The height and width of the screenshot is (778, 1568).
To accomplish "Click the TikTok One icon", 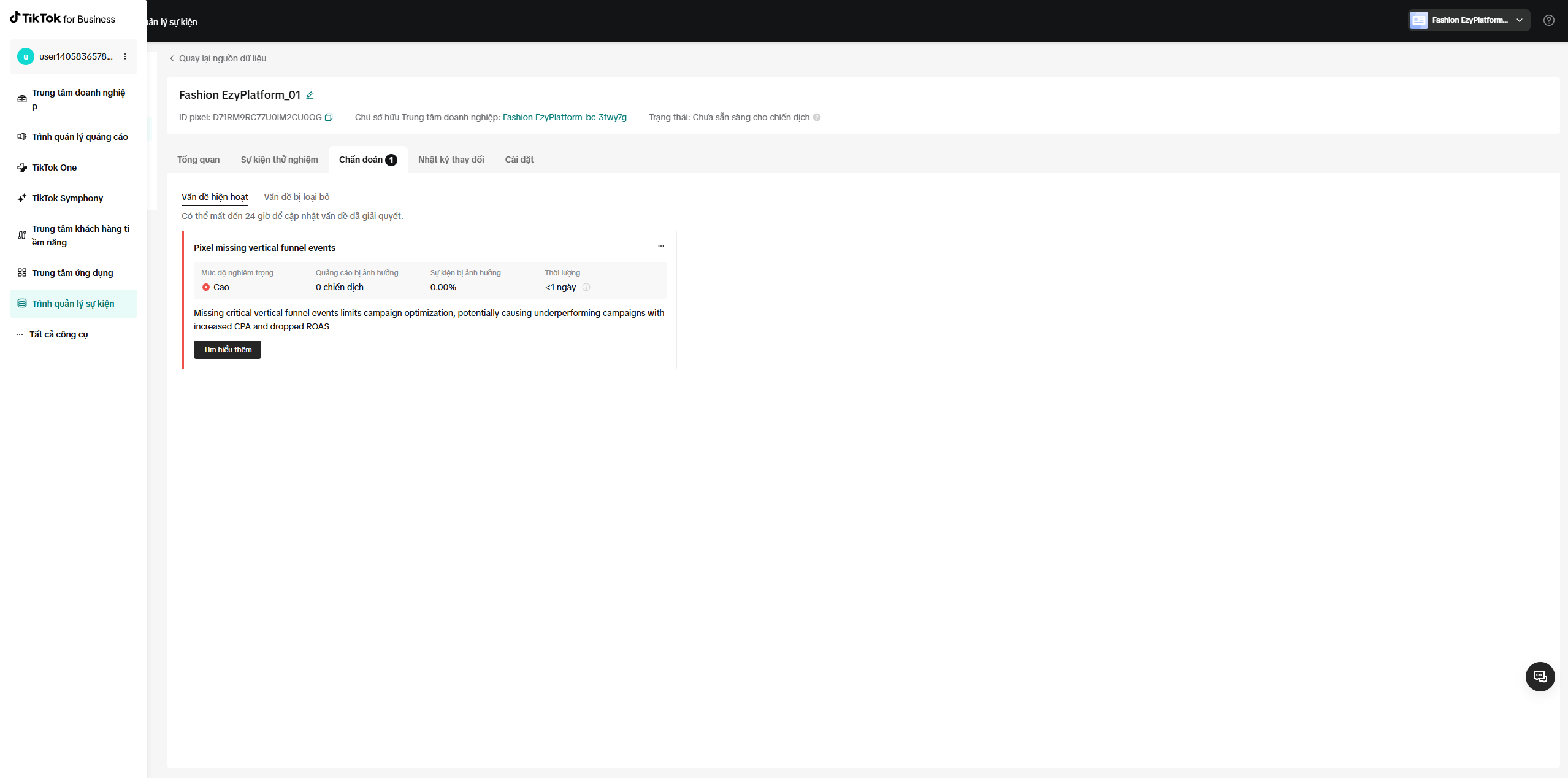I will pyautogui.click(x=22, y=168).
